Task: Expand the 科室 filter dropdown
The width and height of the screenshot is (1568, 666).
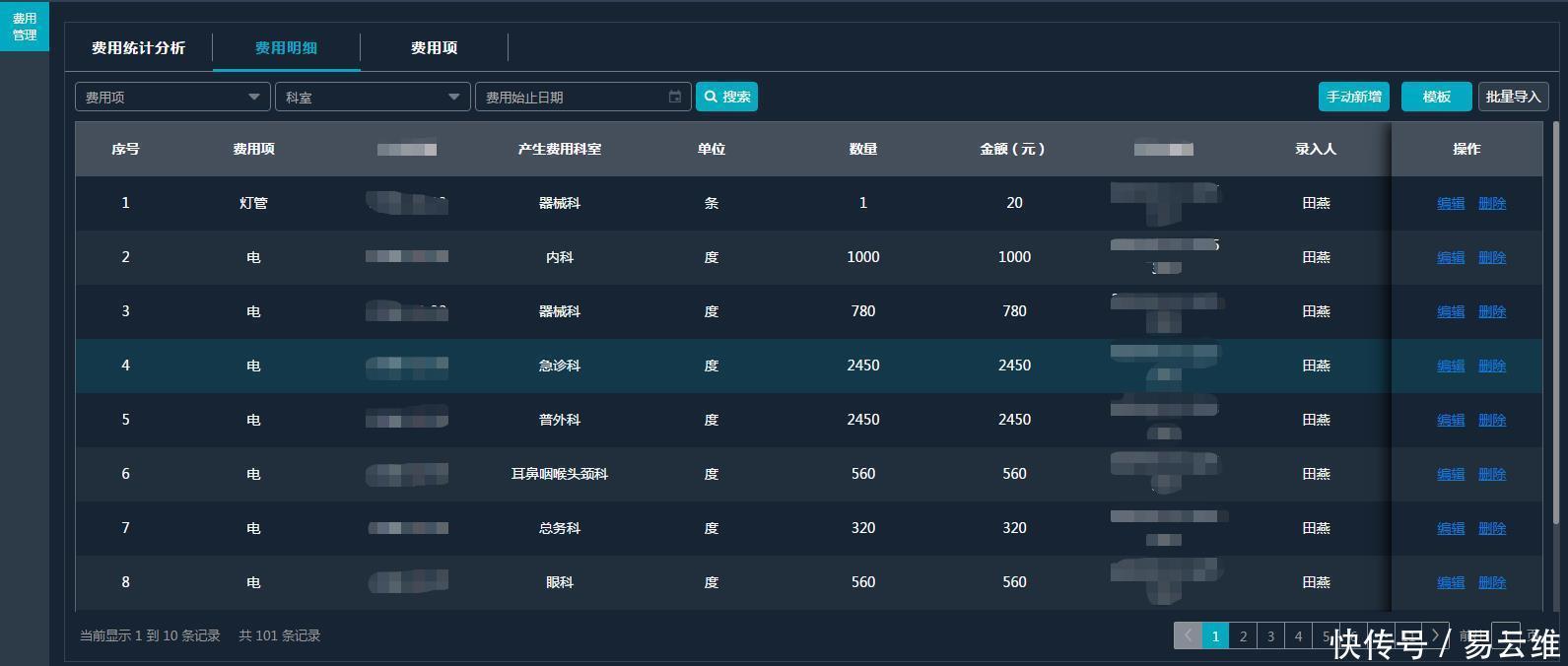Action: tap(373, 97)
